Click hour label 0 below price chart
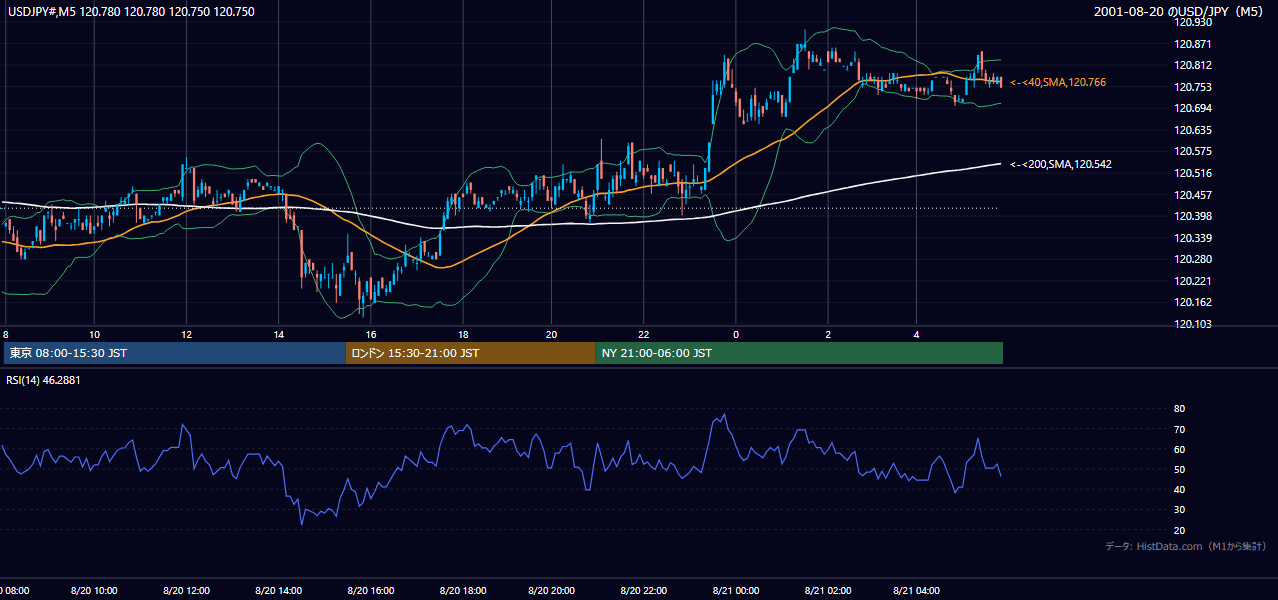This screenshot has width=1278, height=600. click(735, 334)
